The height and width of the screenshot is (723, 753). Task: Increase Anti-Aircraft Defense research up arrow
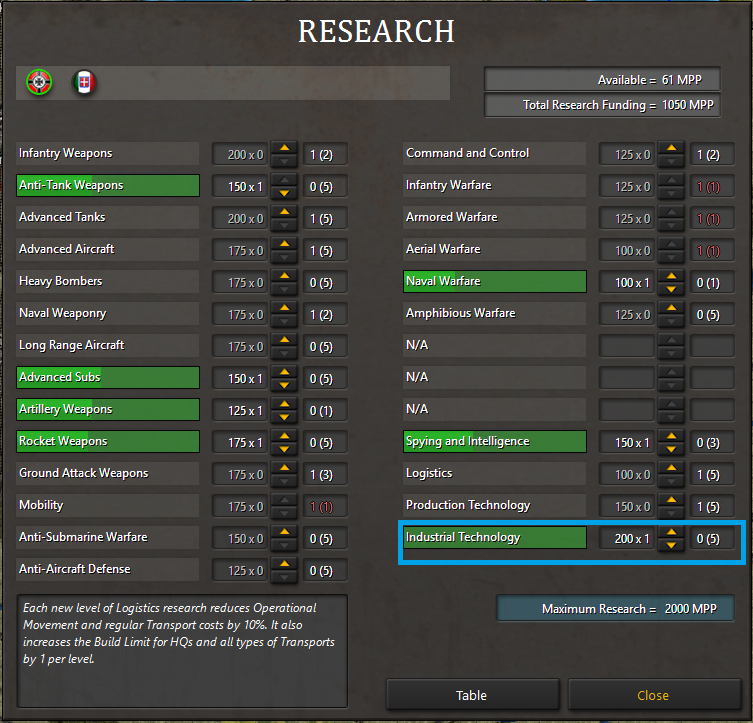point(284,564)
